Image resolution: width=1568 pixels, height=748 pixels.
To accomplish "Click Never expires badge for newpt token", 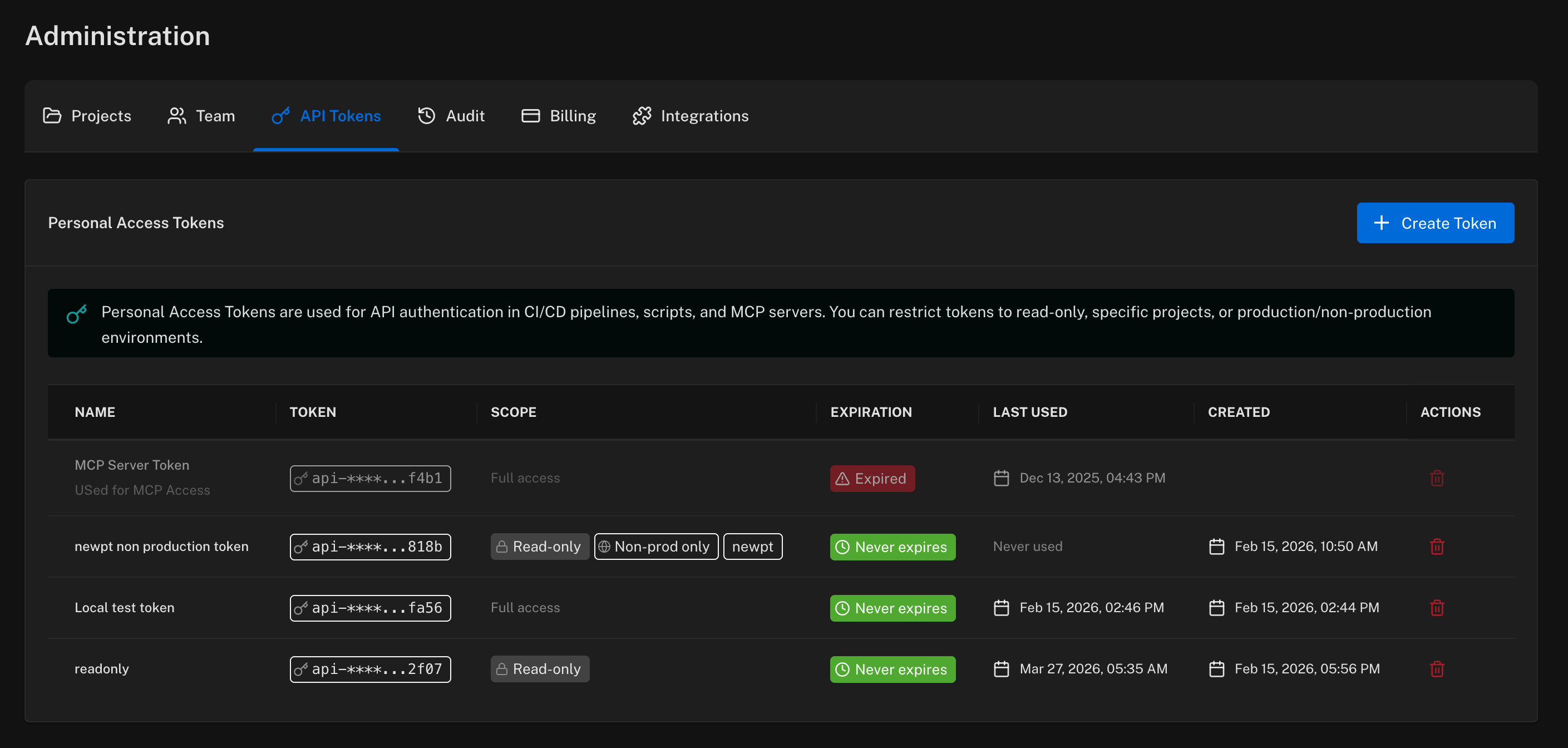I will click(x=893, y=547).
